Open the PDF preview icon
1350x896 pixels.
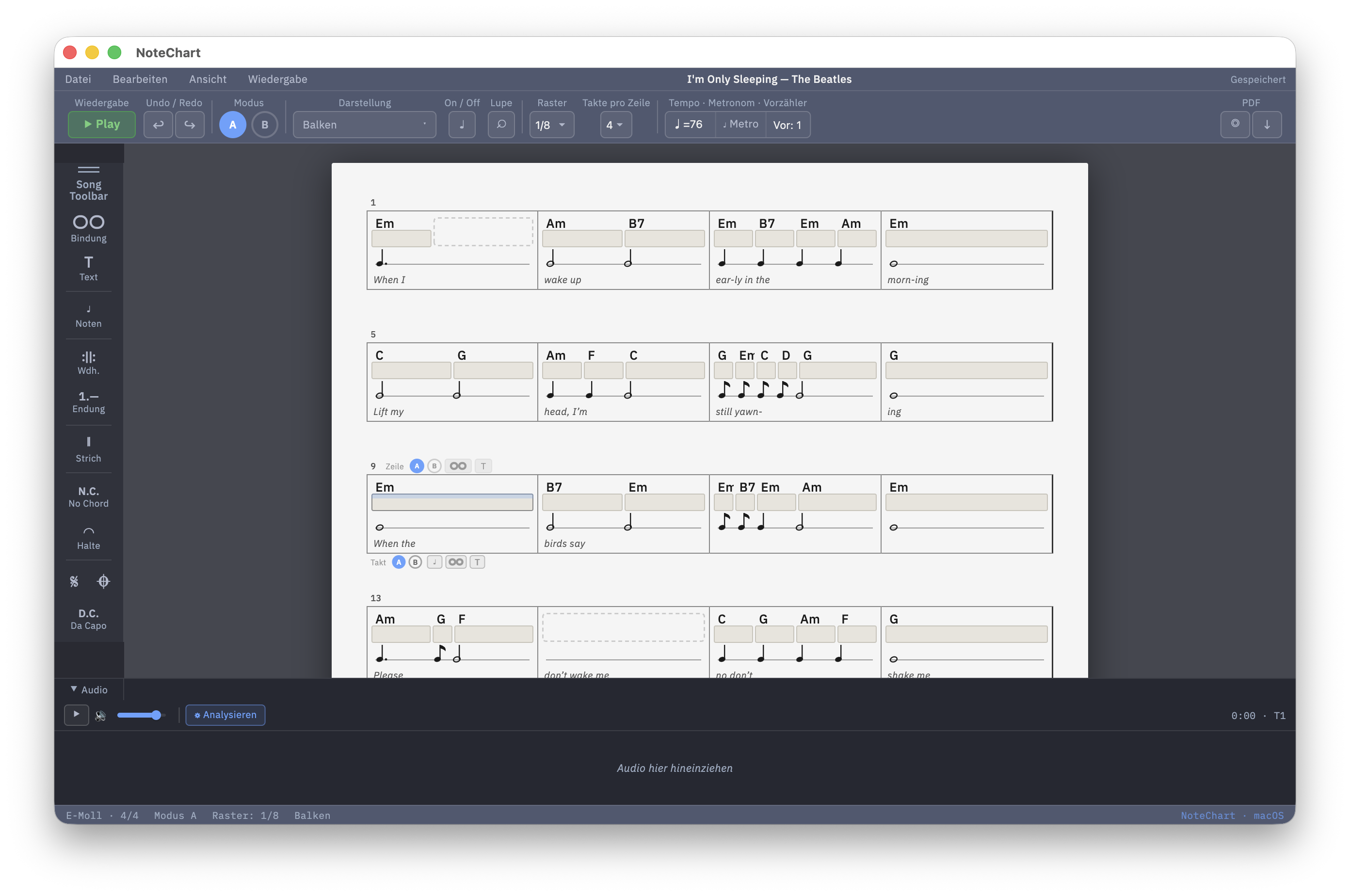[x=1235, y=125]
